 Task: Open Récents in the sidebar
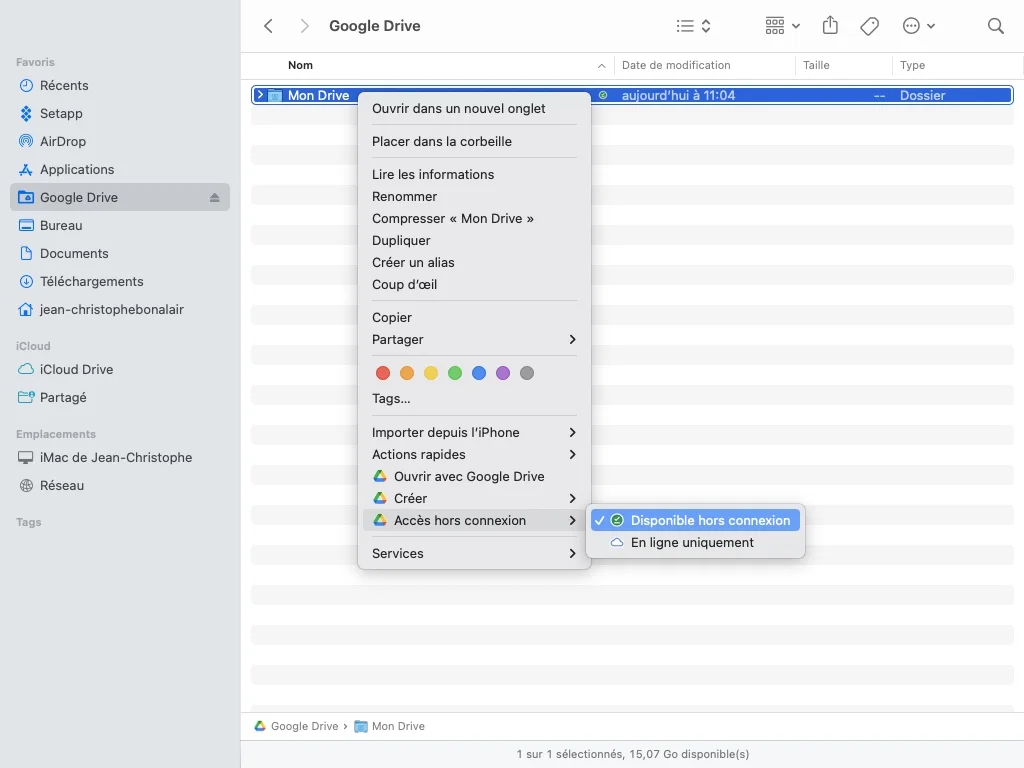click(x=120, y=86)
